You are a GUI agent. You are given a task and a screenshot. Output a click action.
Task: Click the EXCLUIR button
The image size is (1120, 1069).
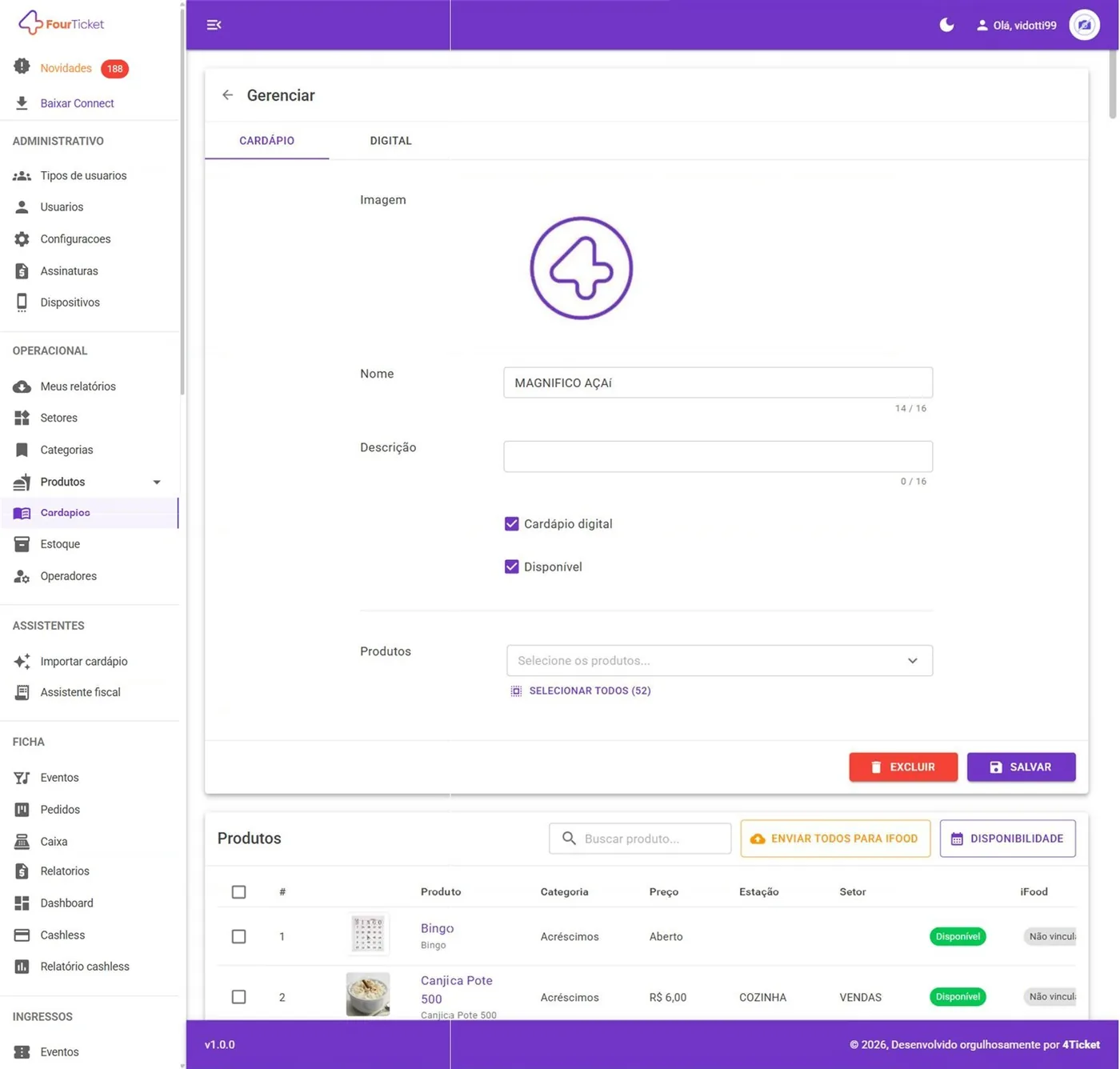903,767
